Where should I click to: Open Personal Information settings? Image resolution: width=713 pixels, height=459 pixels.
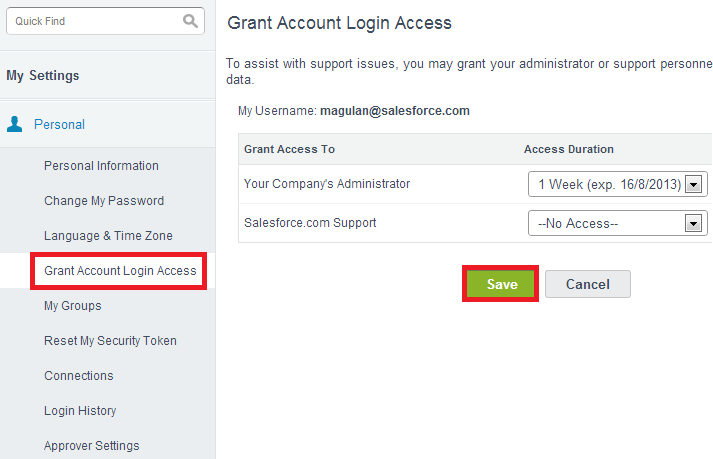[x=101, y=166]
